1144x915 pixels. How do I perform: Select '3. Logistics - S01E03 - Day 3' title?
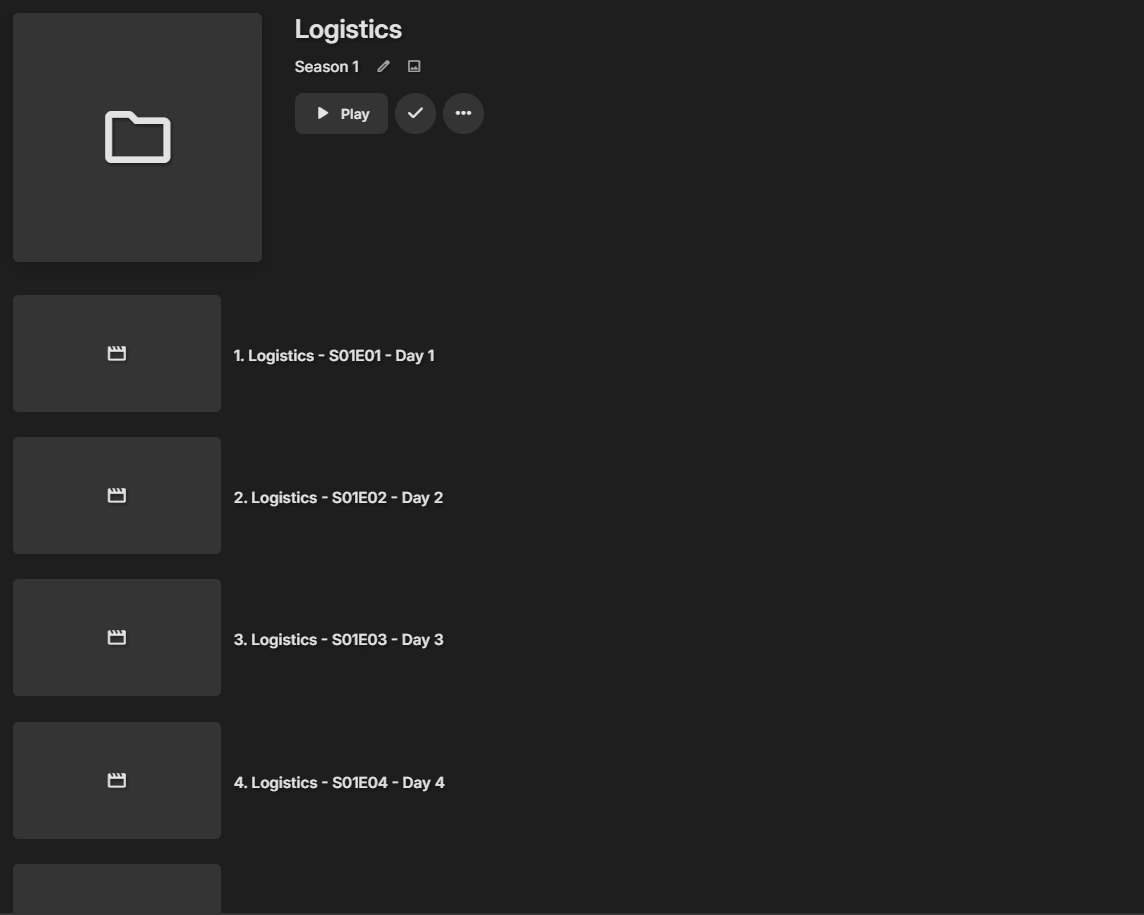(x=339, y=640)
